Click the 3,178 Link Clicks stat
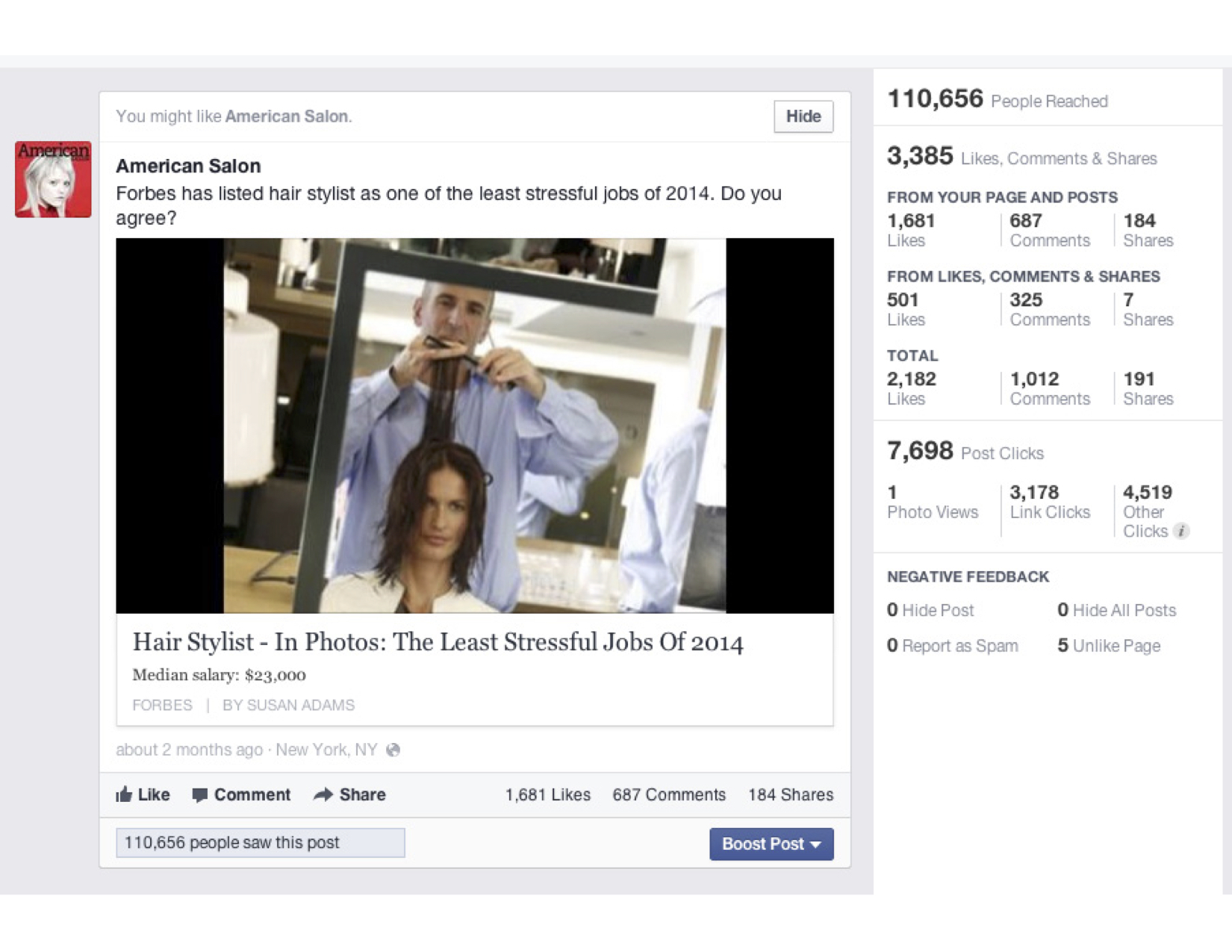The width and height of the screenshot is (1232, 952). pos(1050,502)
